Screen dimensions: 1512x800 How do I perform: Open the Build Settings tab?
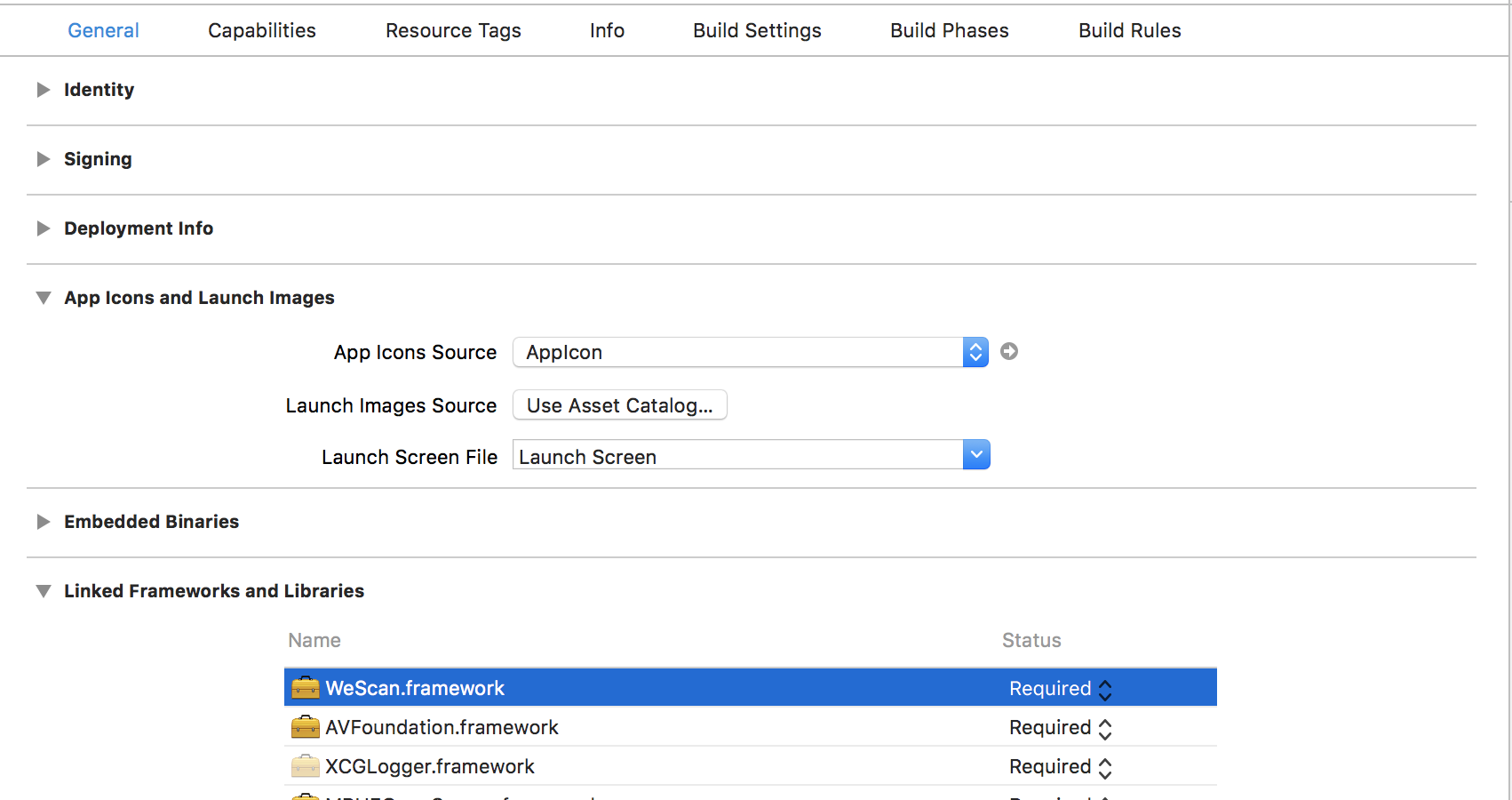pyautogui.click(x=757, y=30)
